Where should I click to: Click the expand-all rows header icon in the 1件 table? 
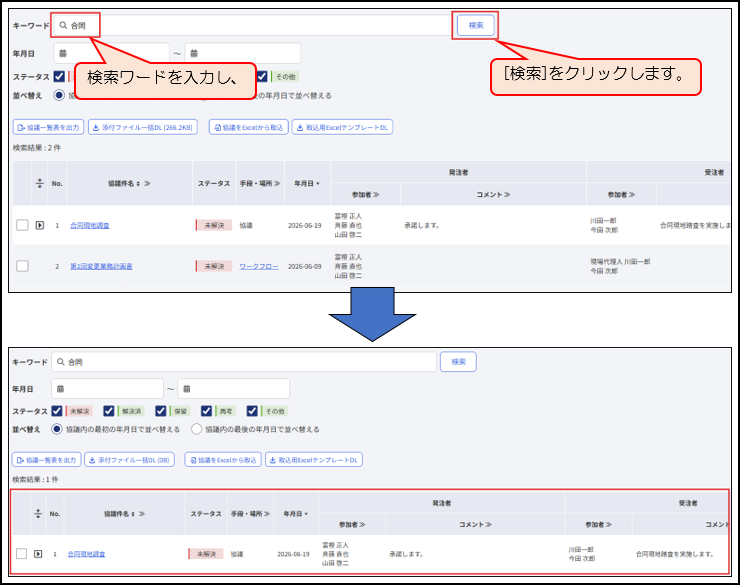point(38,514)
